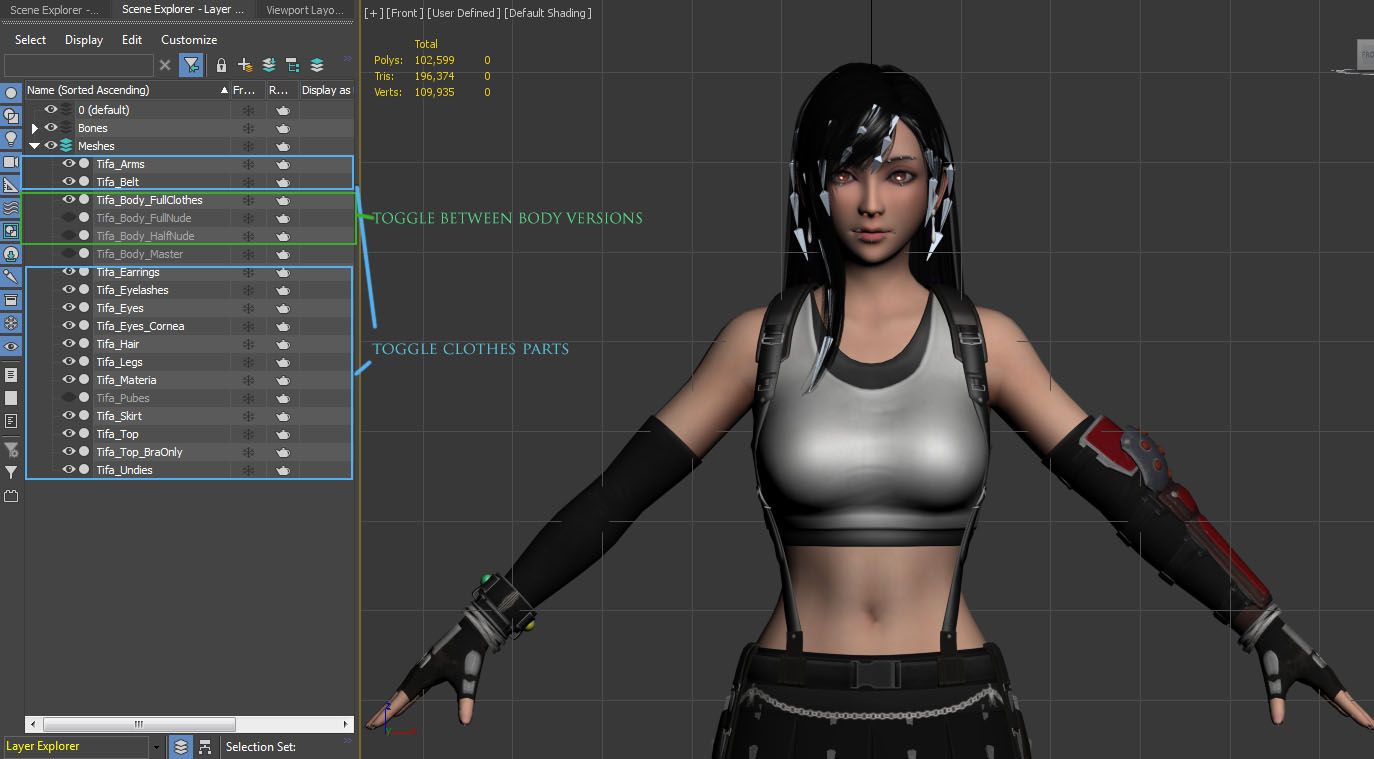Hide the Tifa_Arms object via its eye

[69, 164]
